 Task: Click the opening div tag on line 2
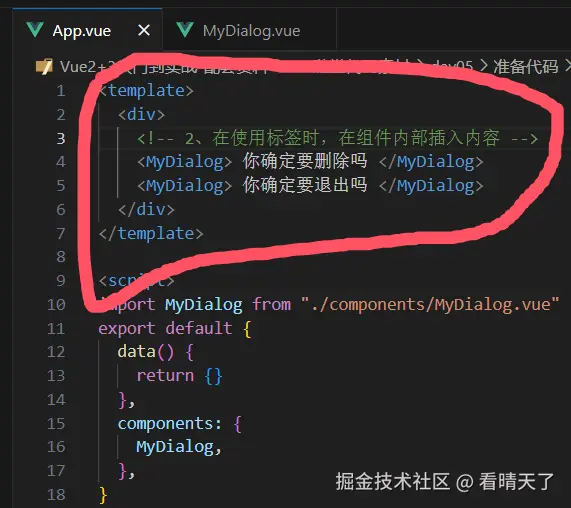point(141,115)
